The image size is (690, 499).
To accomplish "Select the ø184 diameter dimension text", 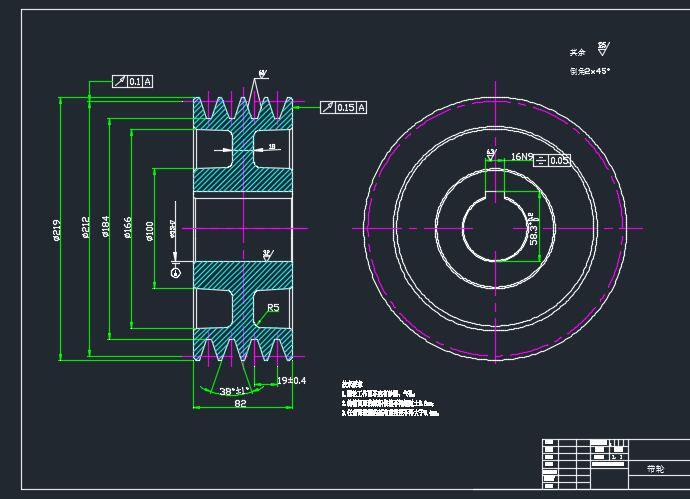I will tap(106, 227).
